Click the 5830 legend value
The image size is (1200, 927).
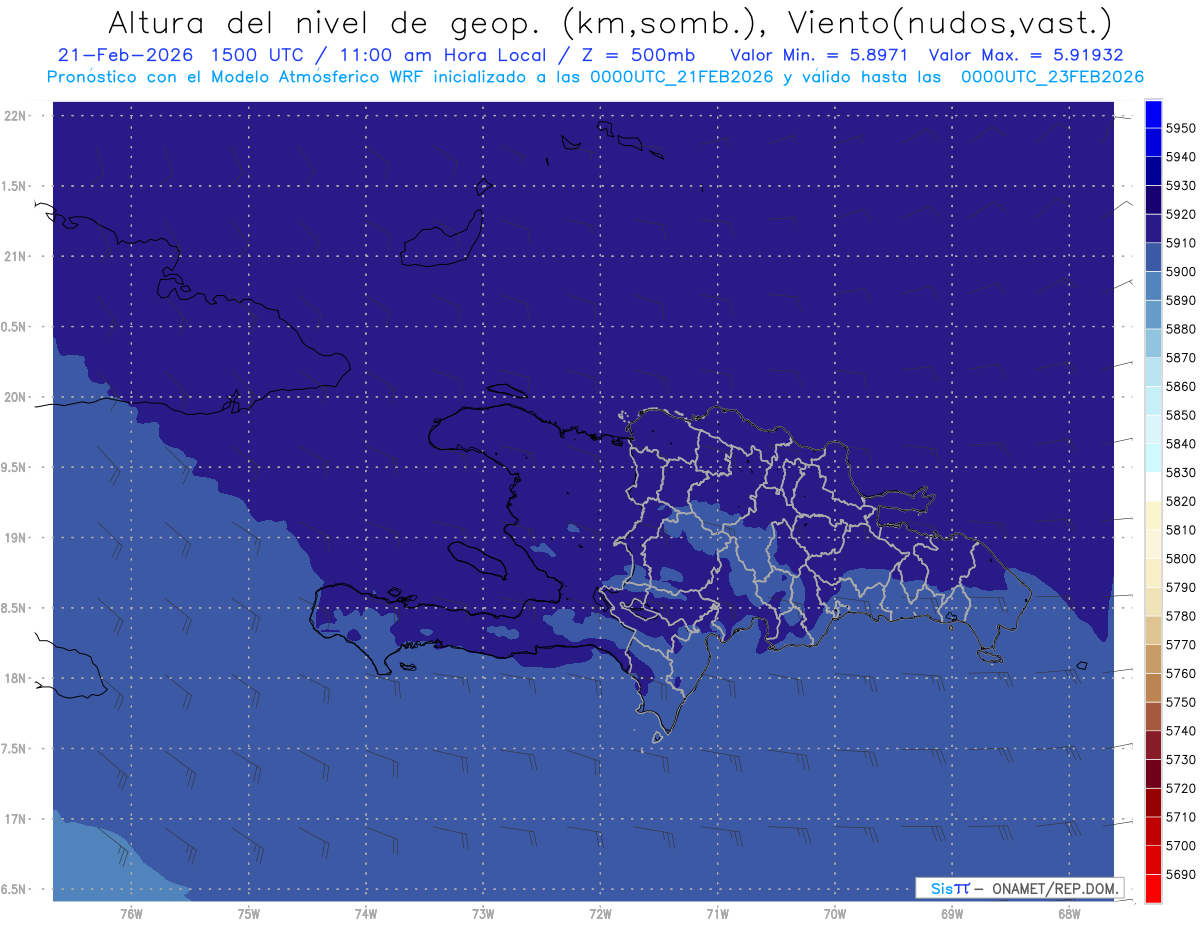(1181, 473)
